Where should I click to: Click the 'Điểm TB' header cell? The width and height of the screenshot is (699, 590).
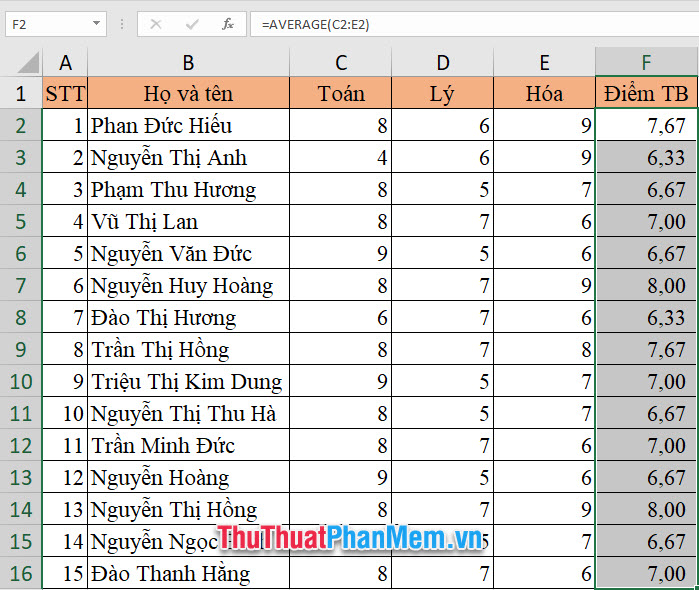[646, 93]
